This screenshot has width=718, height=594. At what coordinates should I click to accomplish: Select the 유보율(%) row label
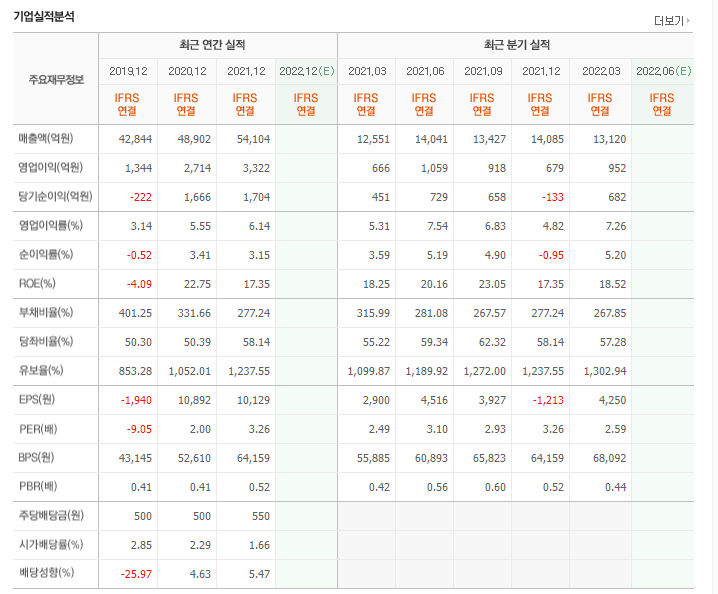tap(41, 370)
